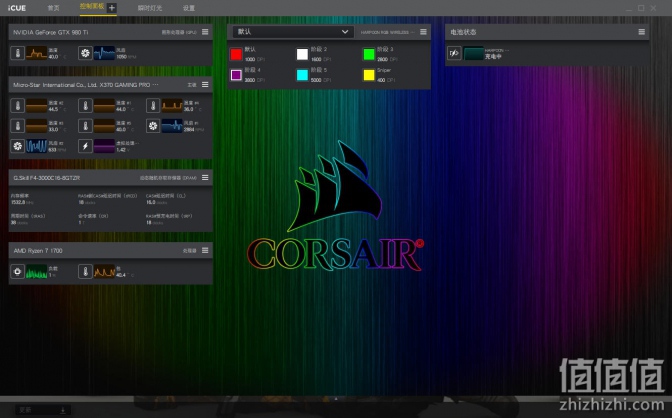This screenshot has height=418, width=672.
Task: Click the 电池状态 panel title
Action: click(463, 32)
